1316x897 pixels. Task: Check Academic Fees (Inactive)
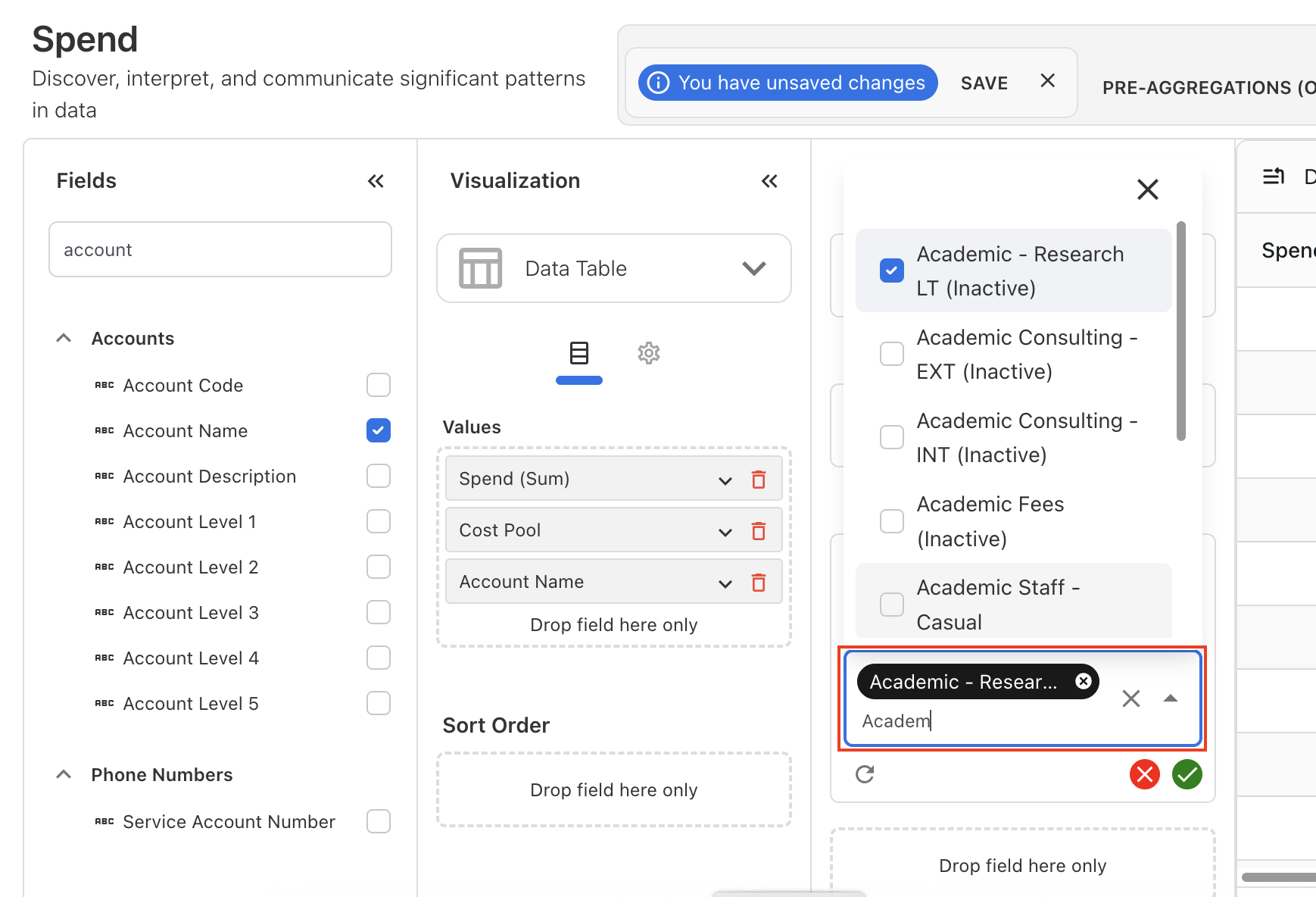[x=891, y=520]
